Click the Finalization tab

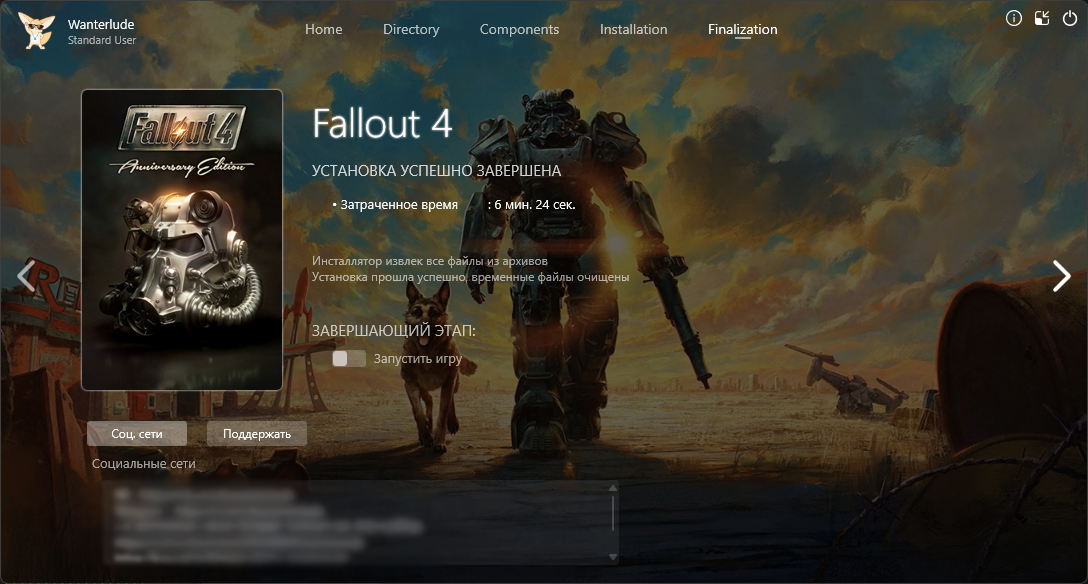pyautogui.click(x=742, y=29)
